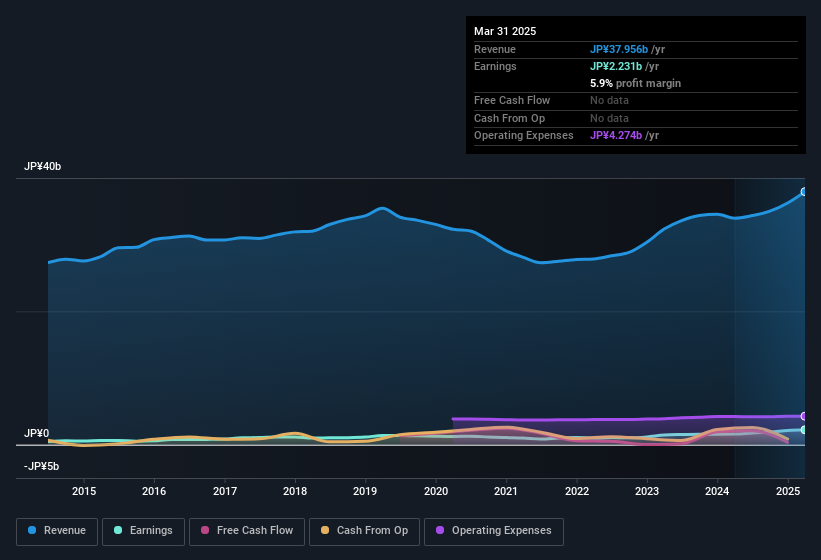Screen dimensions: 821x560
Task: Click the orange dot in Cash From Op legend
Action: [325, 530]
